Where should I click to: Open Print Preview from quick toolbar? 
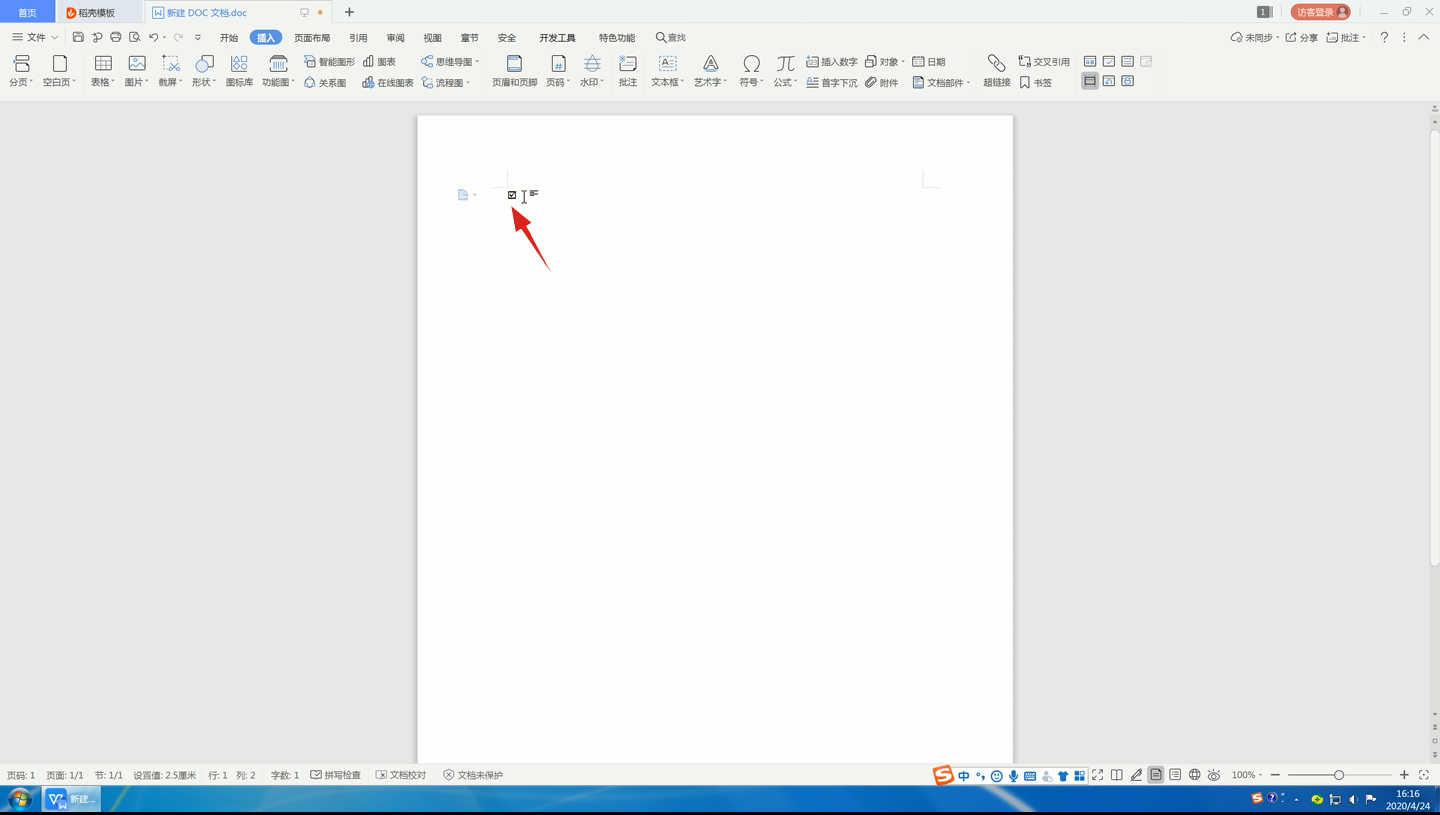[x=135, y=37]
